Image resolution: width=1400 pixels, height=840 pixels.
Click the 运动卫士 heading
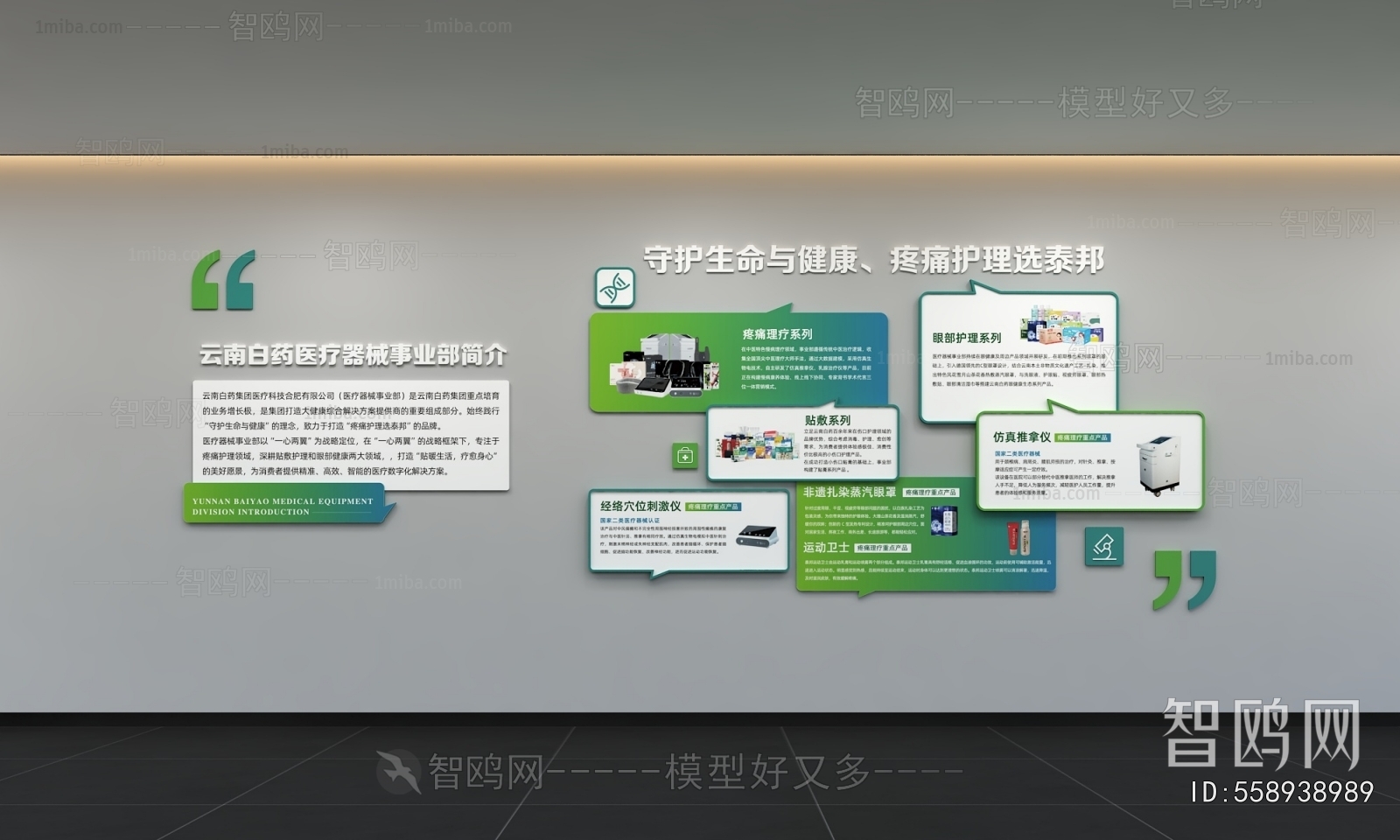click(826, 548)
